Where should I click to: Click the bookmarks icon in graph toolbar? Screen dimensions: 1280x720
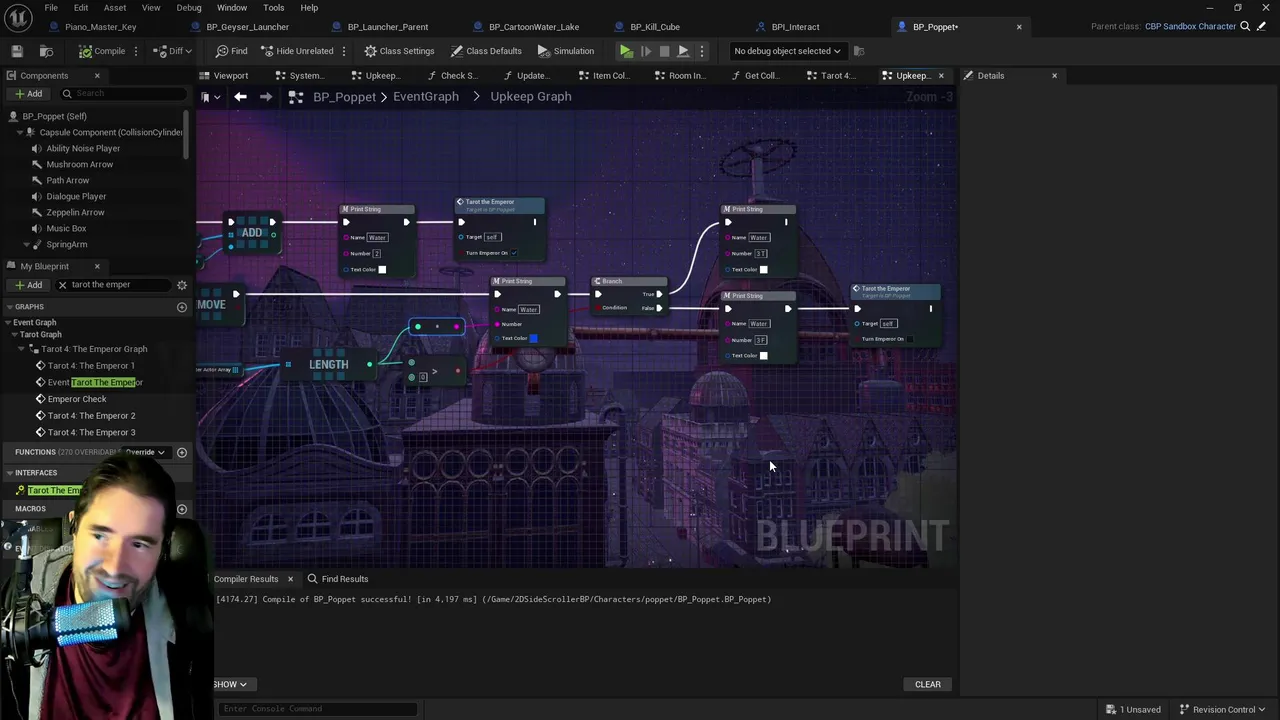tap(206, 97)
